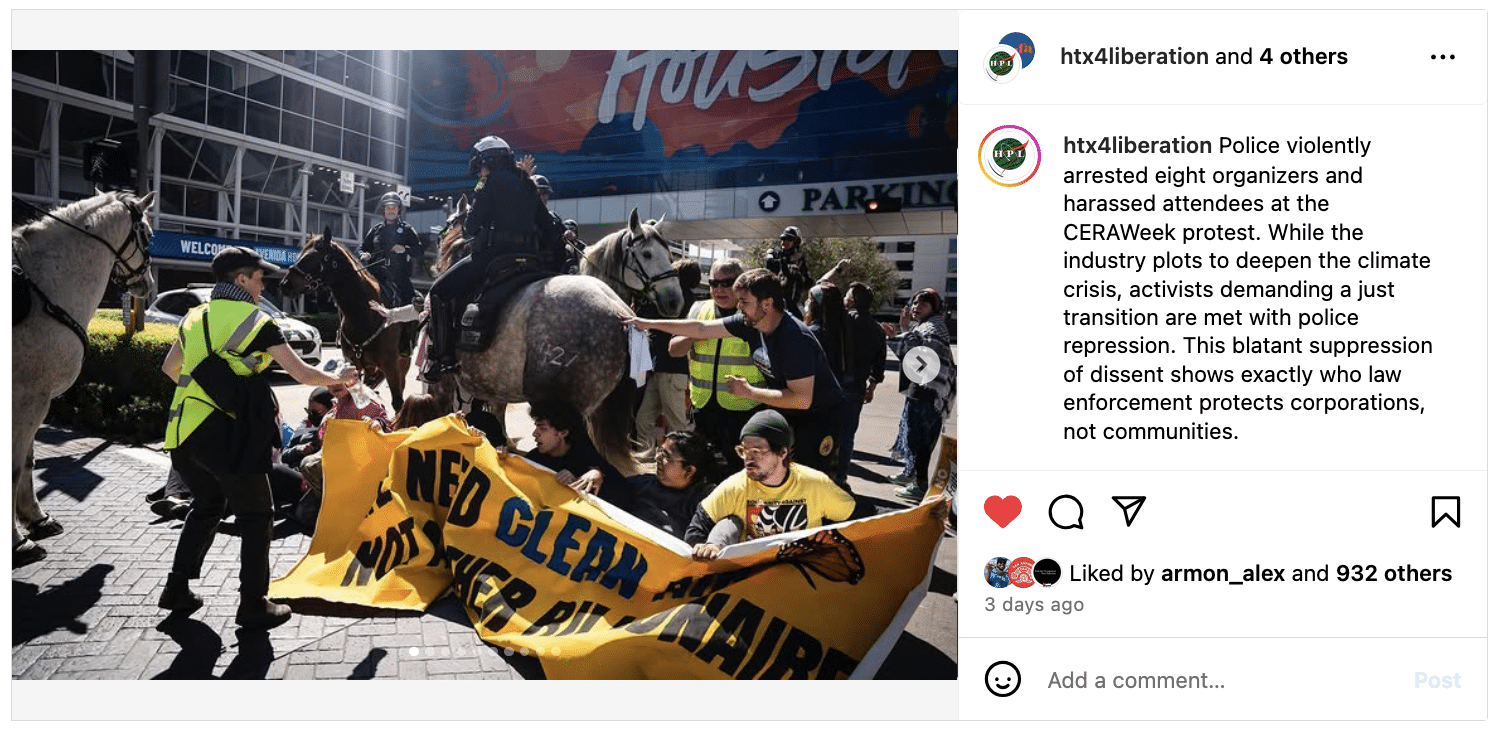Viewport: 1502px width, 738px height.
Task: Open htx4liberation story avatar in caption
Action: (x=1009, y=156)
